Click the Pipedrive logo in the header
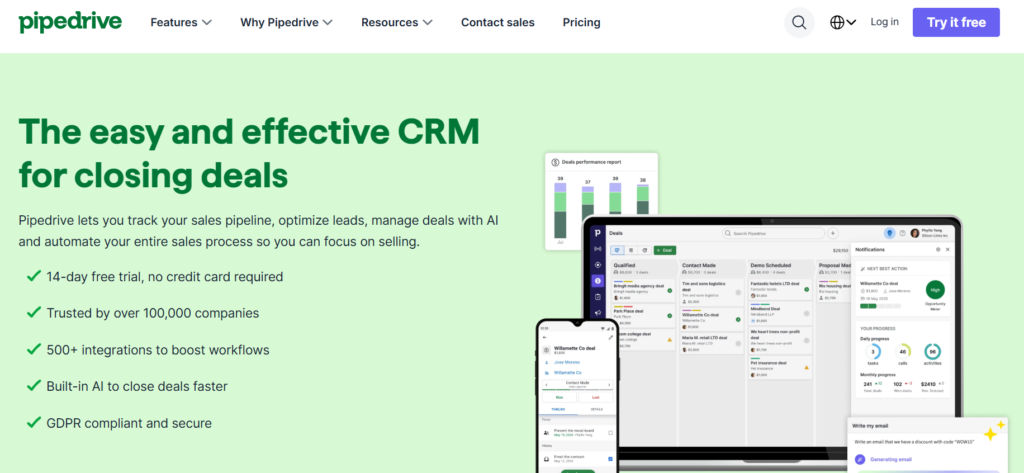This screenshot has height=473, width=1024. tap(70, 22)
